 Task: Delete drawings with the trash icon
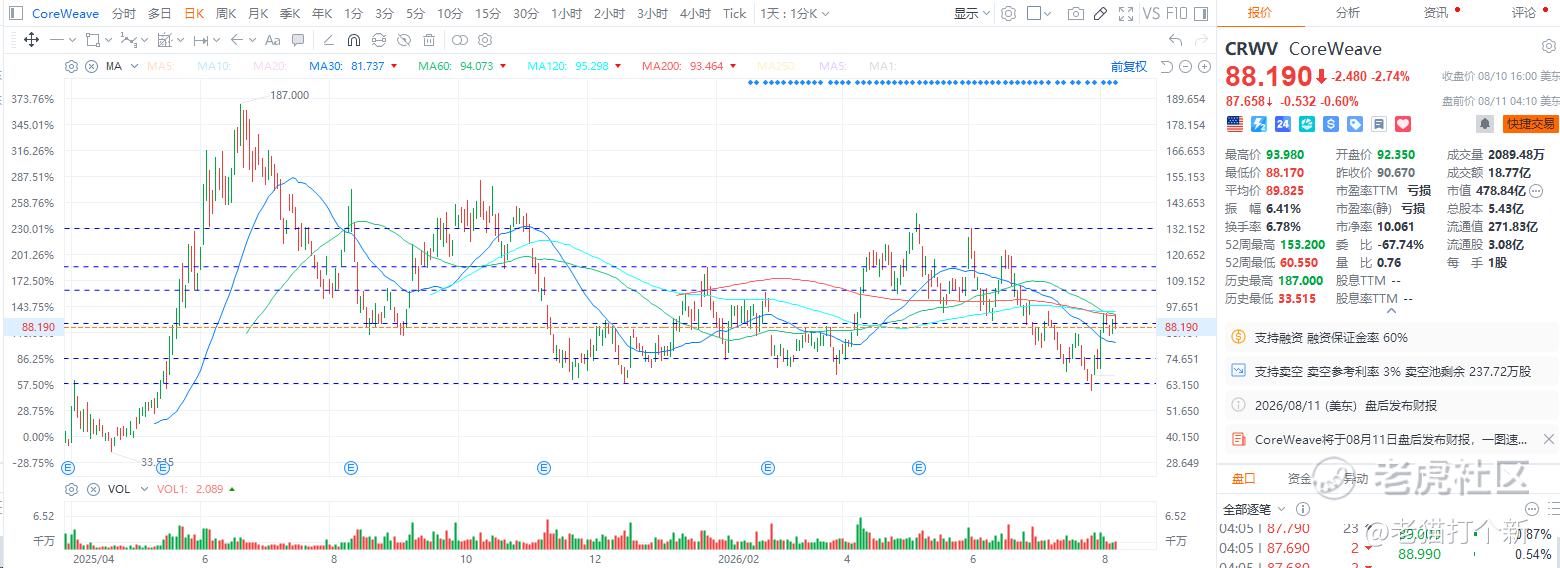pos(428,40)
